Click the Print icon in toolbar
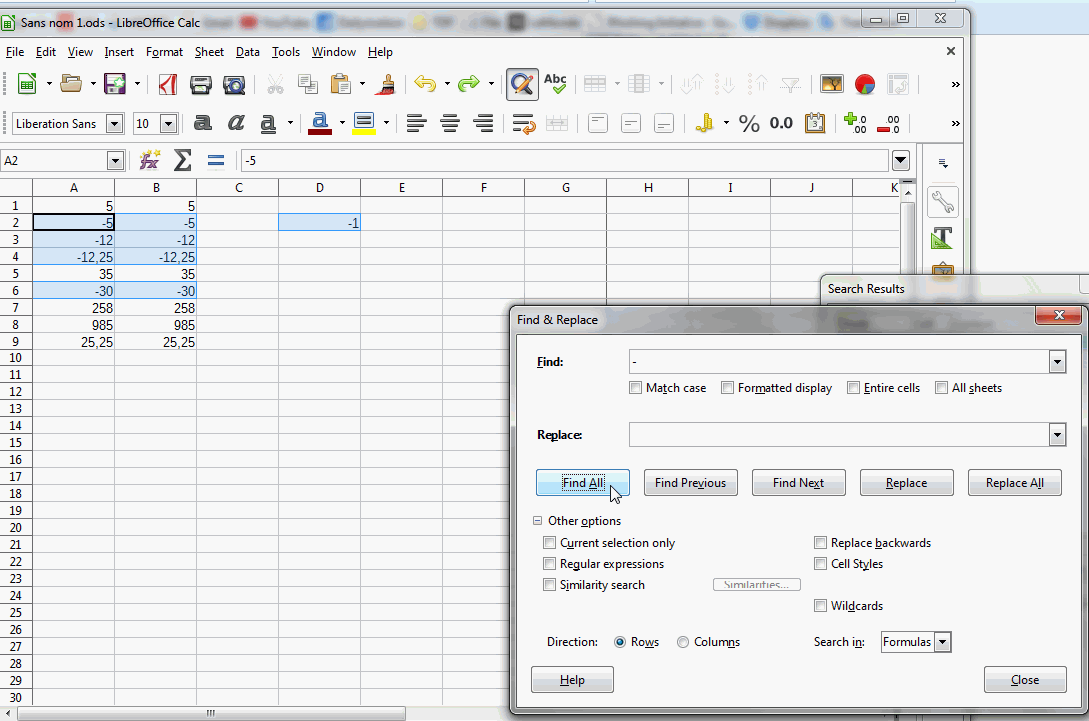Image resolution: width=1089 pixels, height=721 pixels. pos(201,84)
